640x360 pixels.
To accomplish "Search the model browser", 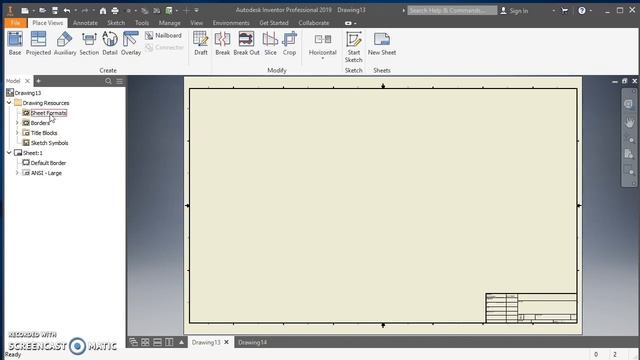I will (108, 81).
